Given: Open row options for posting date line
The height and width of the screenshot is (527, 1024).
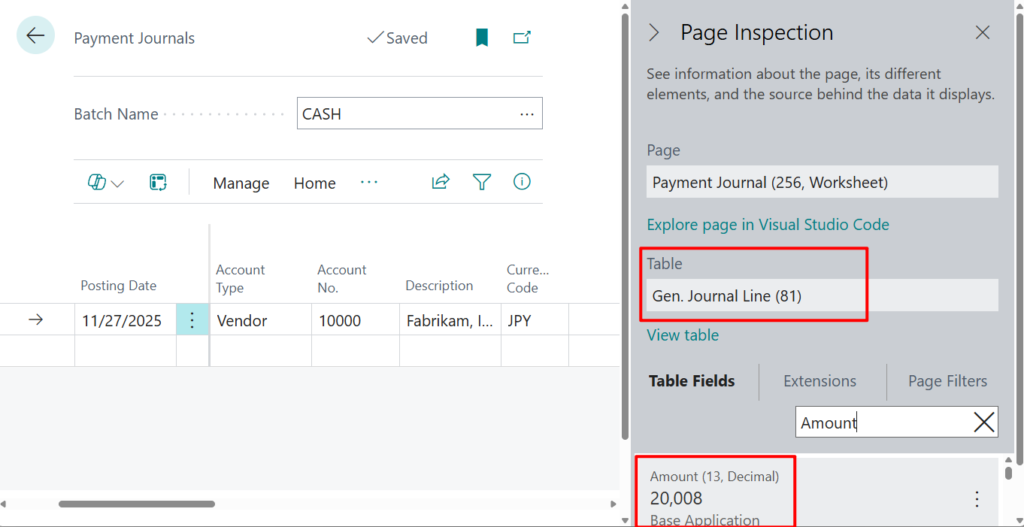Looking at the screenshot, I should (x=193, y=321).
